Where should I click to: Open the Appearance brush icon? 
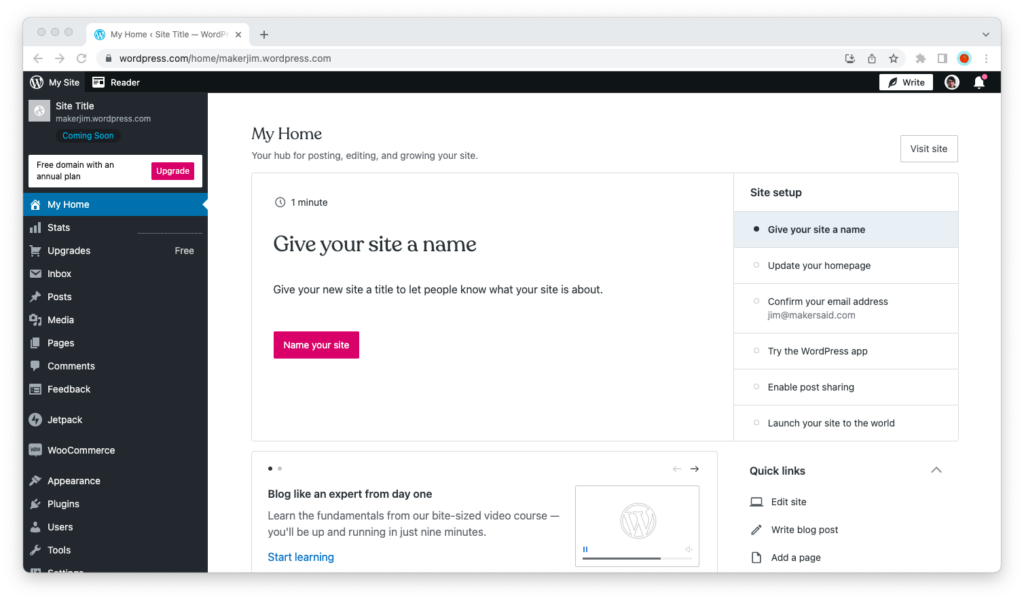click(35, 481)
